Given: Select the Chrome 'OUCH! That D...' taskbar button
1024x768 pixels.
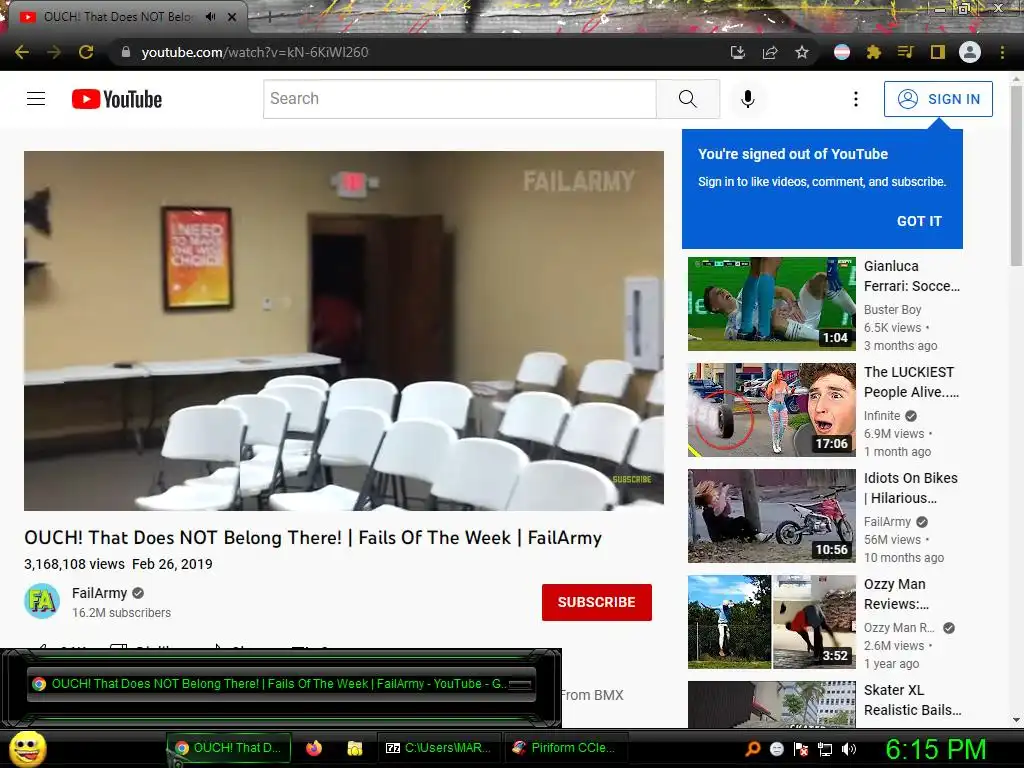Looking at the screenshot, I should point(229,748).
